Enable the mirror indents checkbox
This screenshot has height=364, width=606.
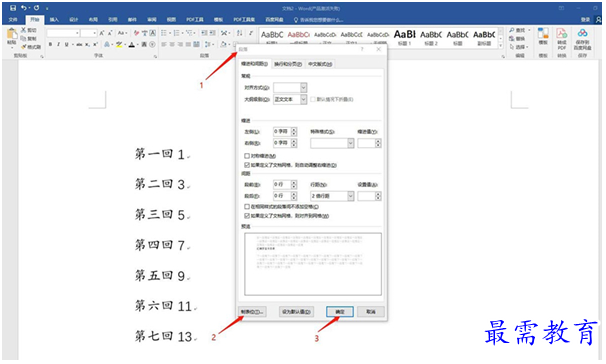(x=247, y=156)
